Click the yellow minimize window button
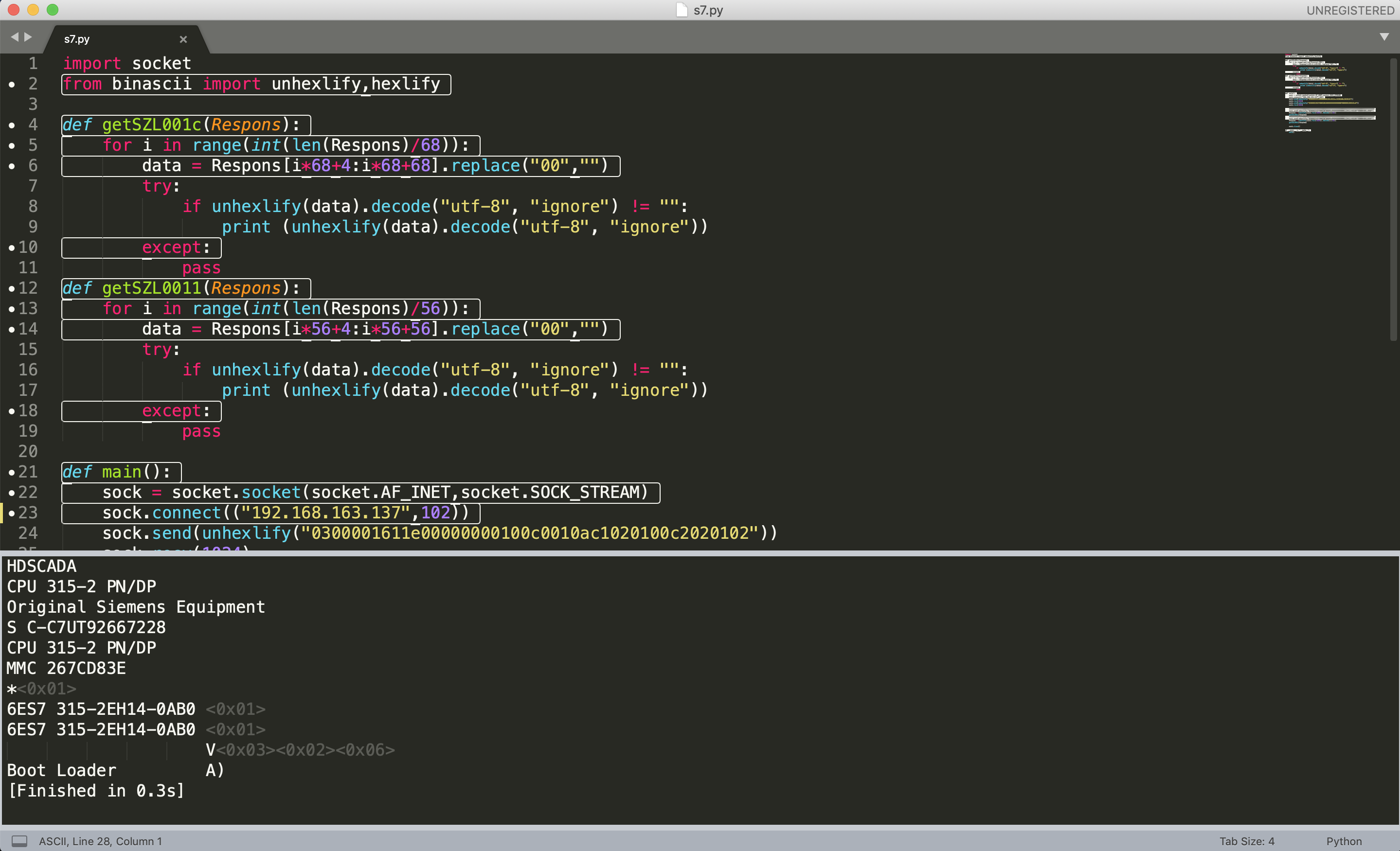The width and height of the screenshot is (1400, 851). click(33, 10)
